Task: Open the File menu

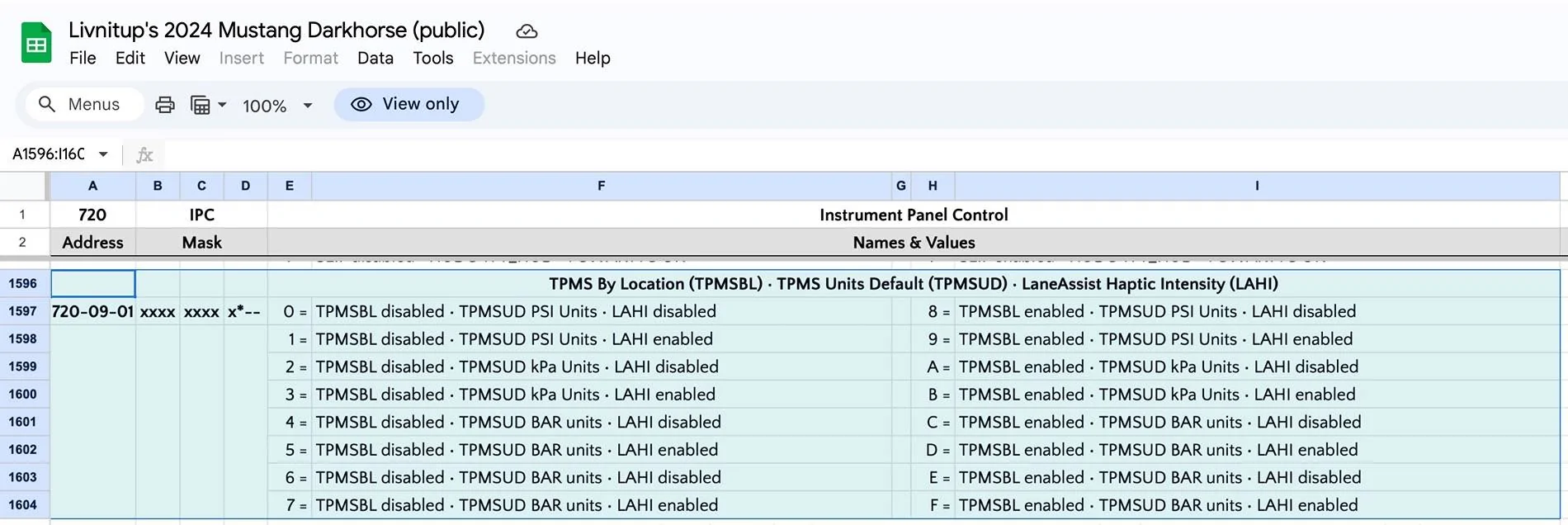Action: pos(83,58)
